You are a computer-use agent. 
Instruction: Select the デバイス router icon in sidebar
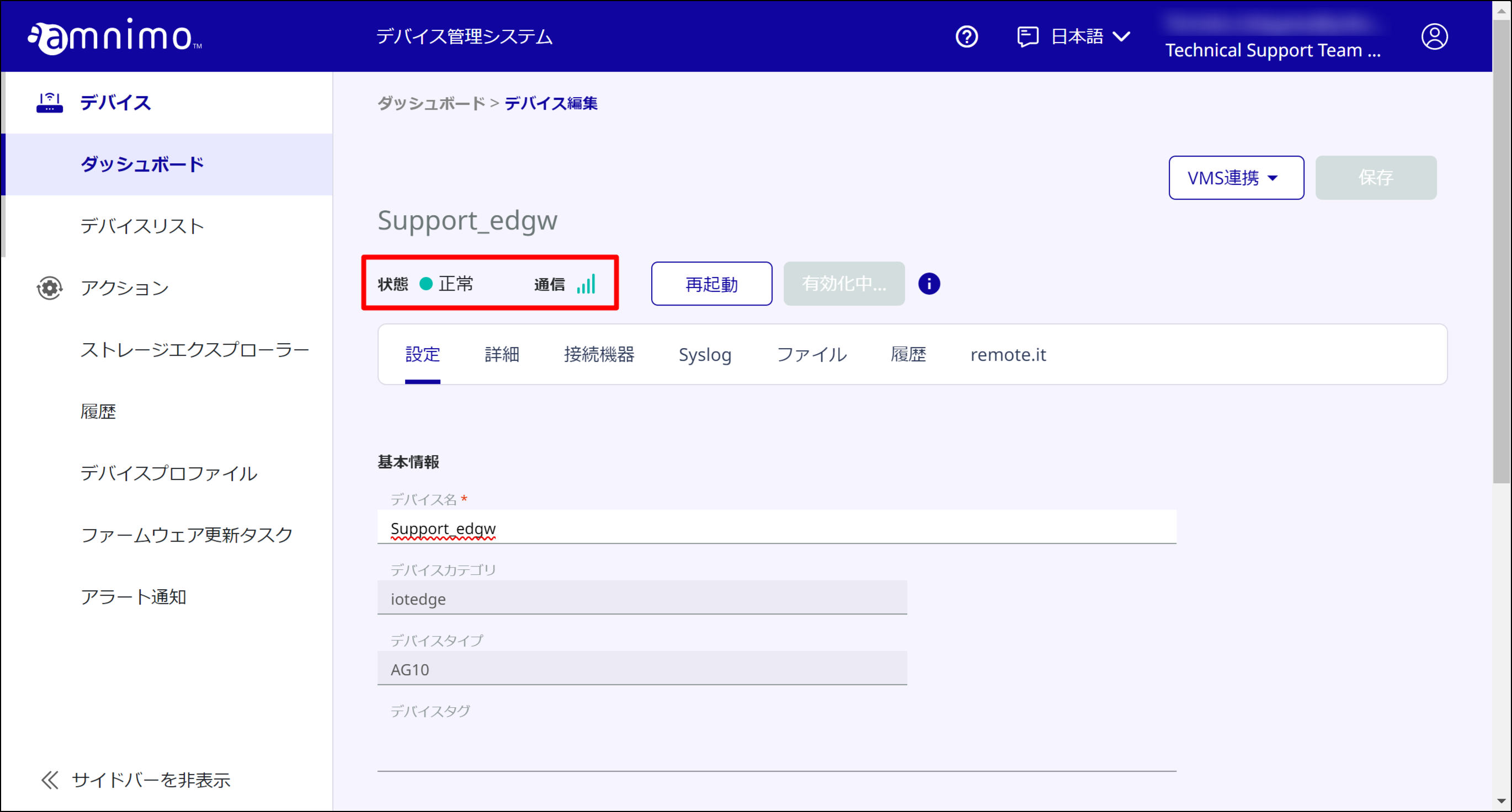49,102
